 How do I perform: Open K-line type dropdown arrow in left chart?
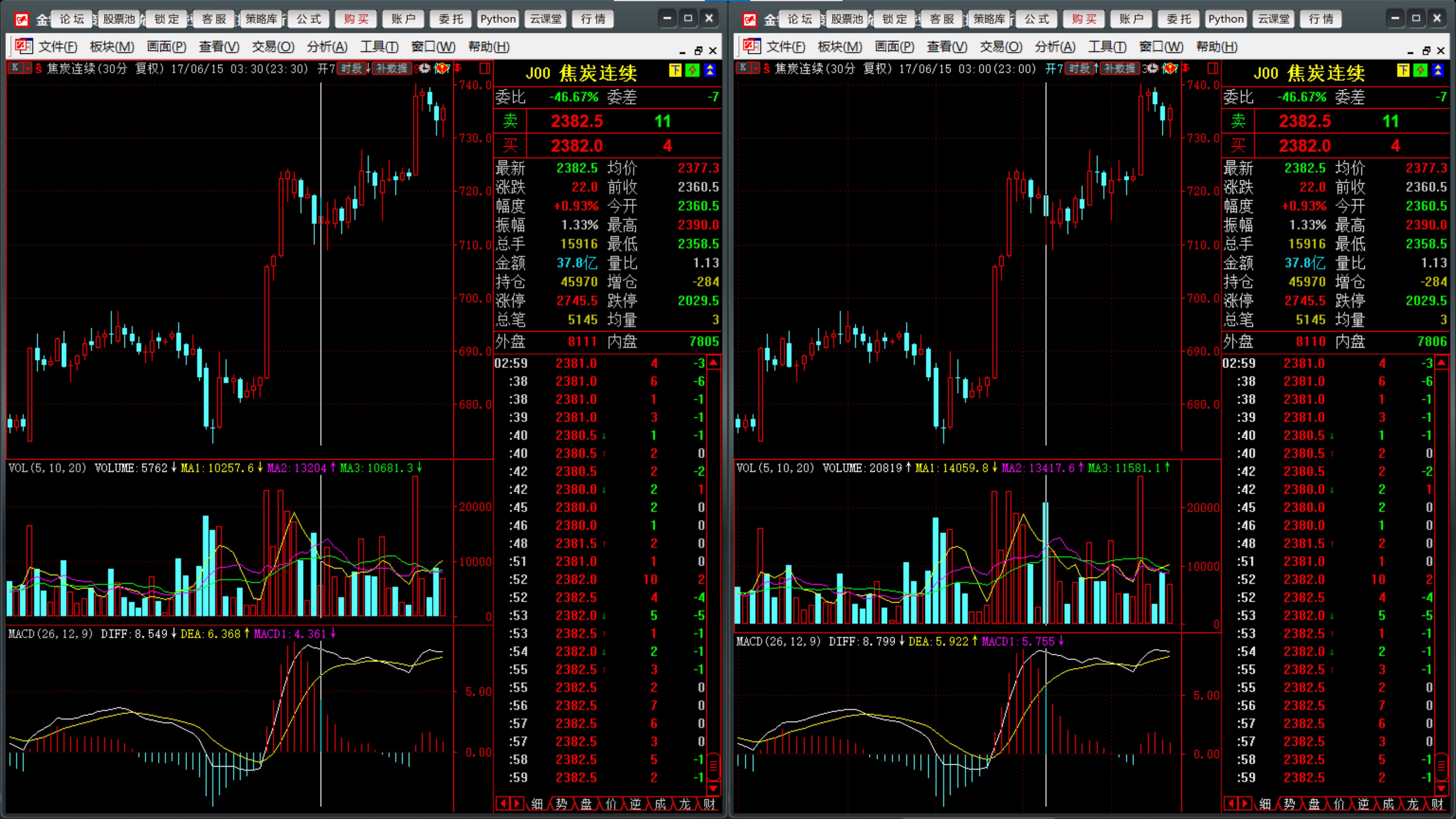tap(27, 68)
